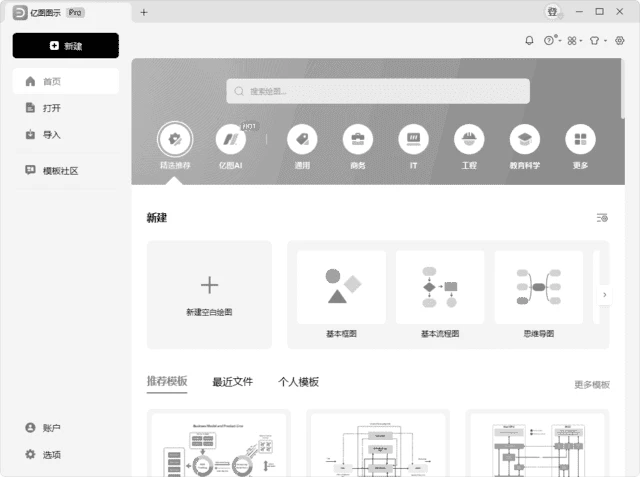Viewport: 640px width, 477px height.
Task: Select the 通用 category icon
Action: (x=302, y=139)
